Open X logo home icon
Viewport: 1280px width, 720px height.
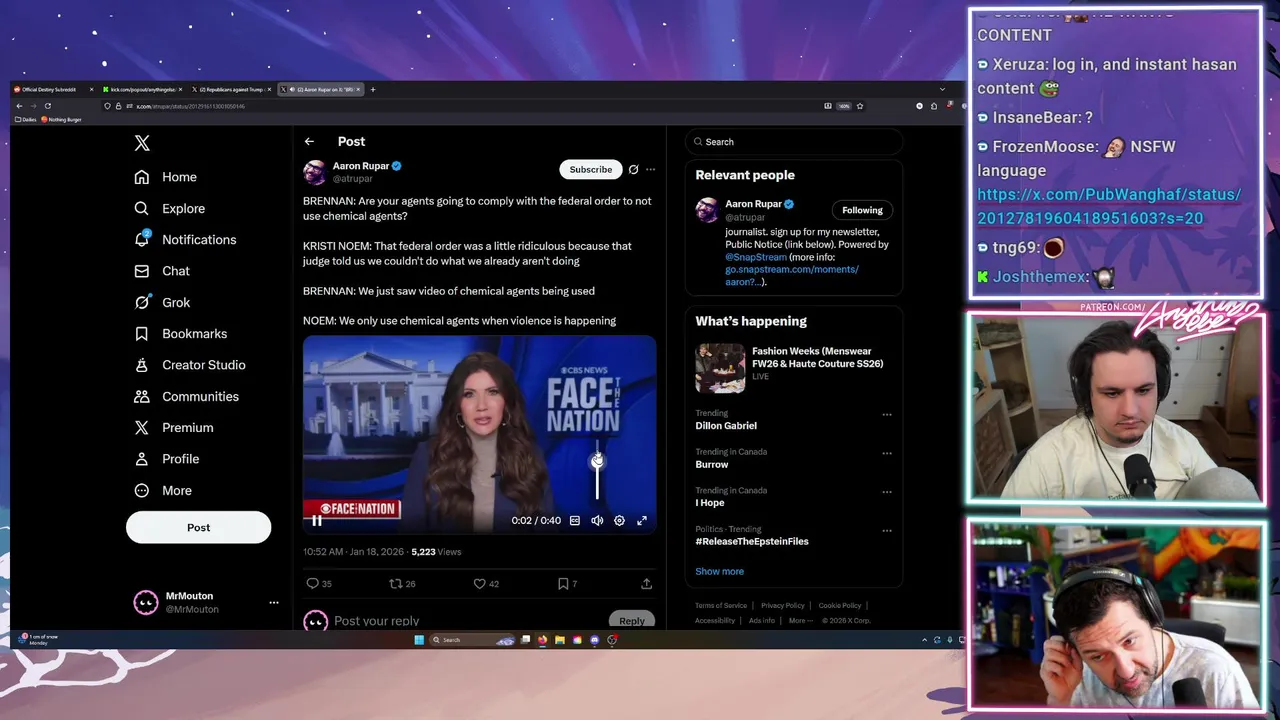pos(142,143)
